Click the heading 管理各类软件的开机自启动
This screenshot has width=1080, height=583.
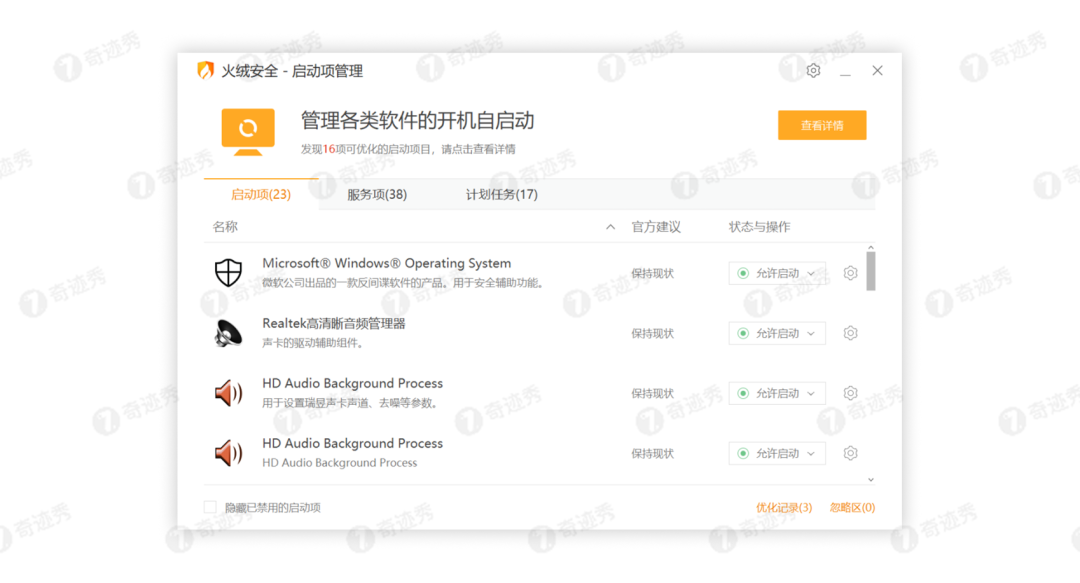coord(417,121)
